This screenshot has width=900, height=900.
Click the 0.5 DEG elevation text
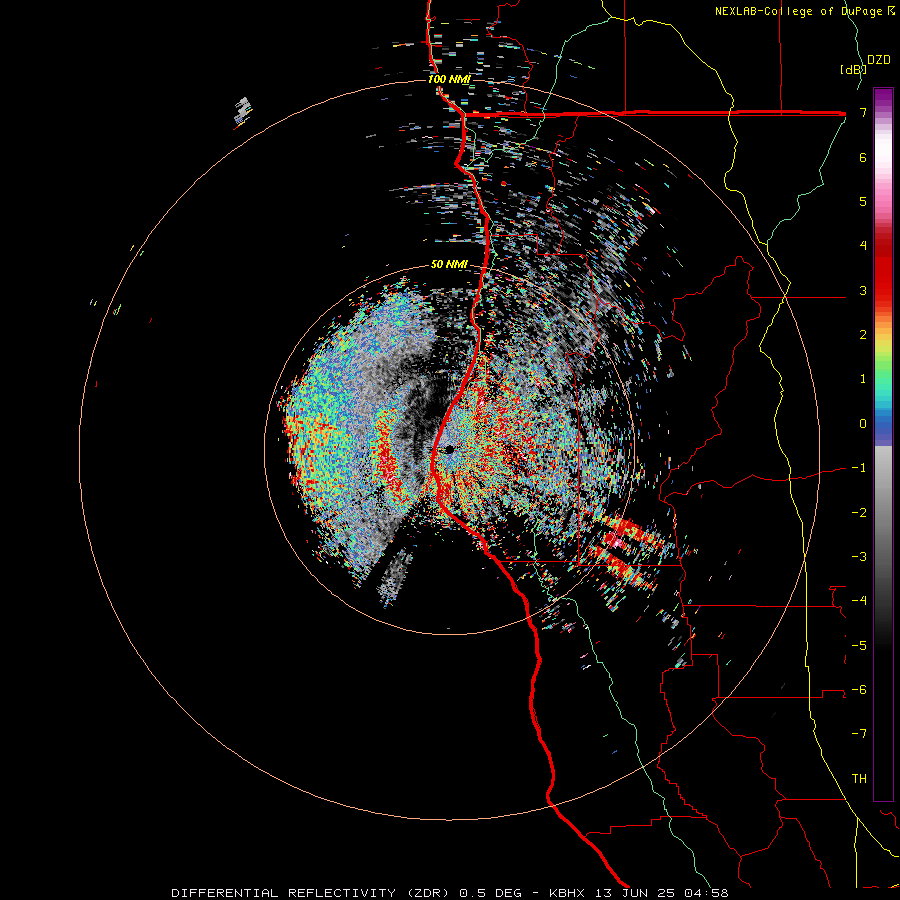click(490, 893)
